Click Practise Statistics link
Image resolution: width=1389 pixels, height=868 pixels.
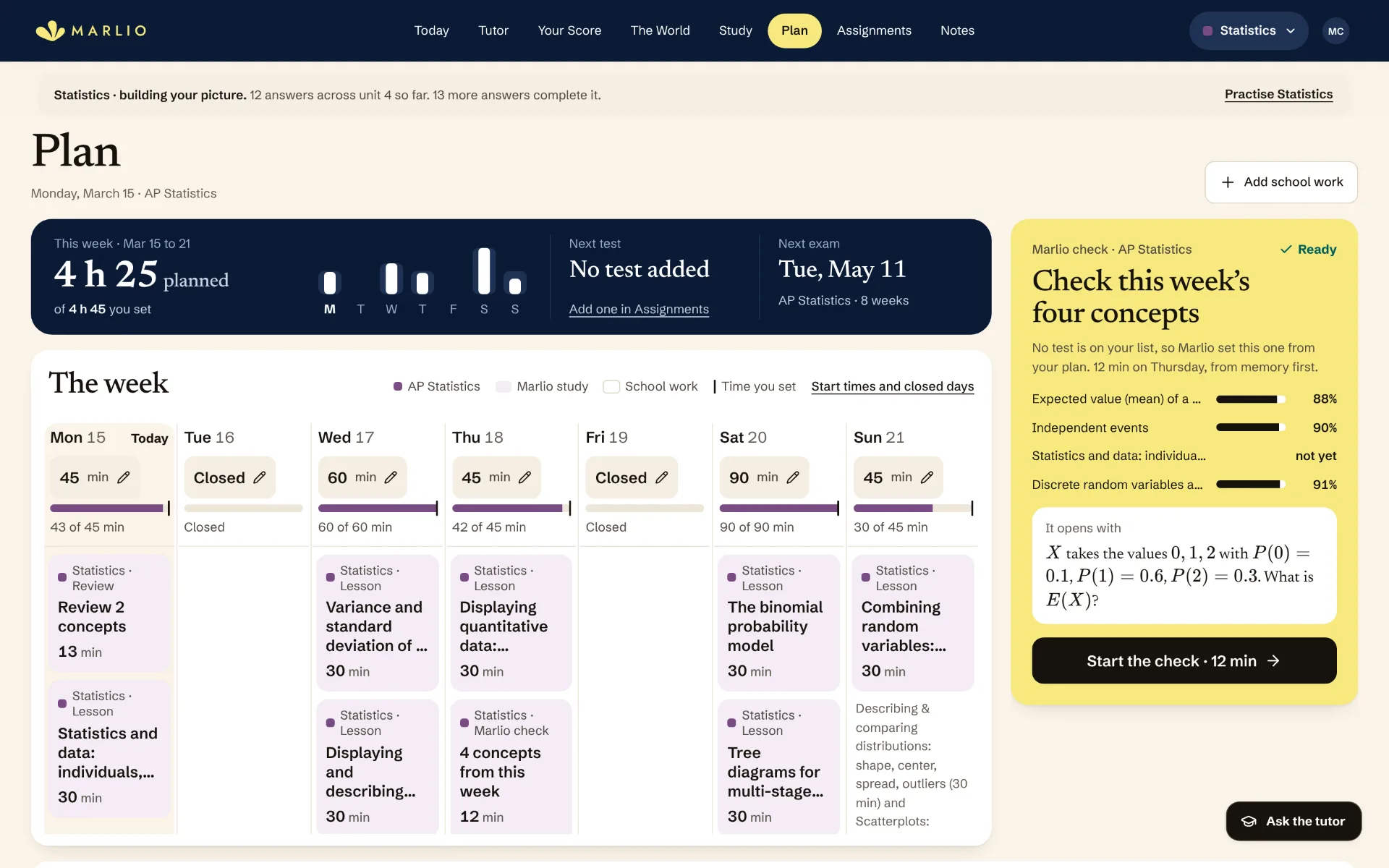pyautogui.click(x=1278, y=94)
